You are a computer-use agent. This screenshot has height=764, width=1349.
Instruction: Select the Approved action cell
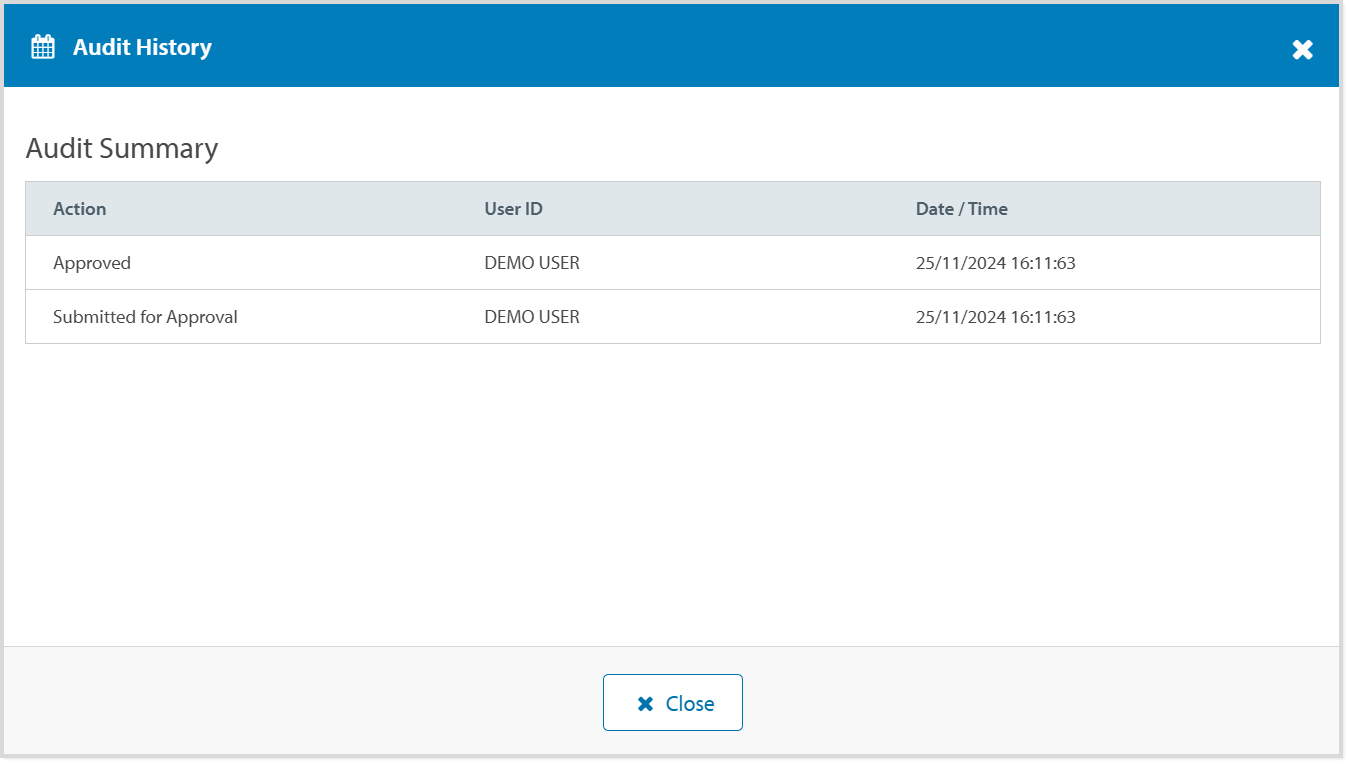(92, 263)
